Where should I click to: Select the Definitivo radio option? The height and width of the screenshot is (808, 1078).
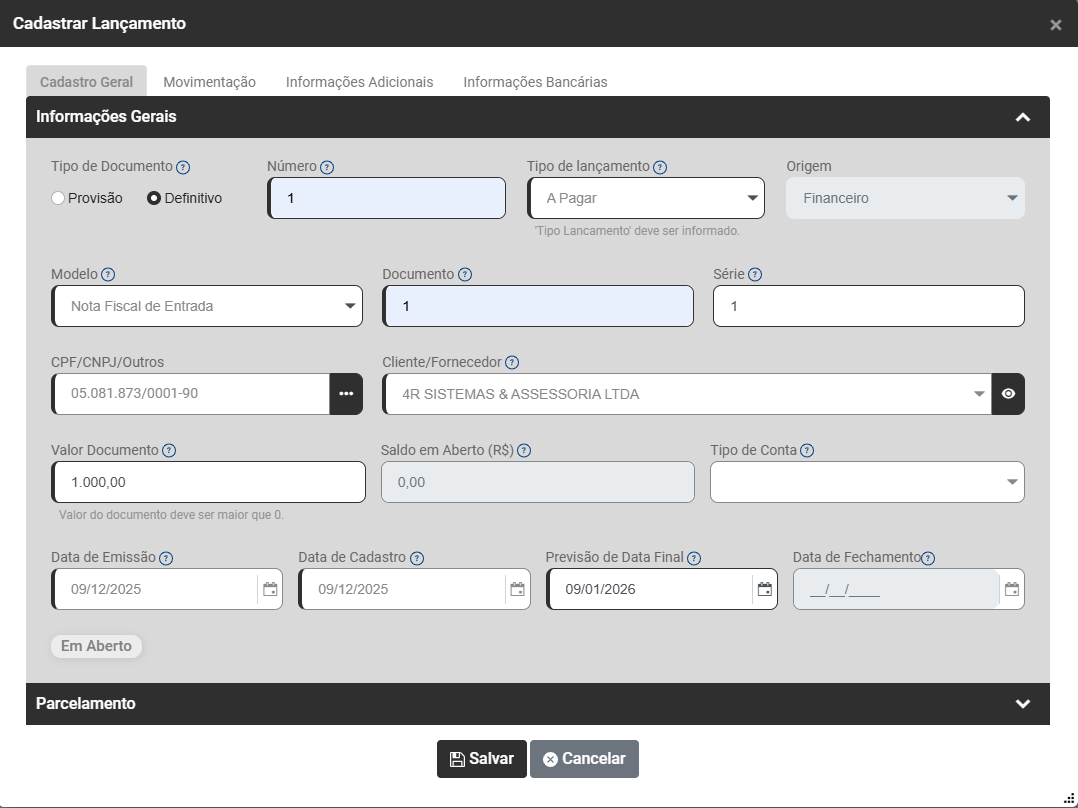click(x=154, y=198)
